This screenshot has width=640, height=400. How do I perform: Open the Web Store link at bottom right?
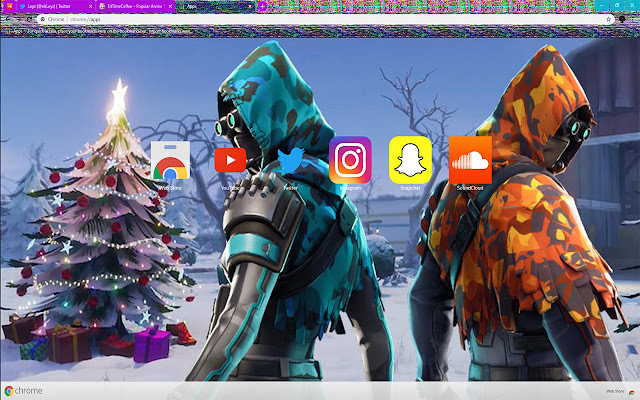point(620,391)
